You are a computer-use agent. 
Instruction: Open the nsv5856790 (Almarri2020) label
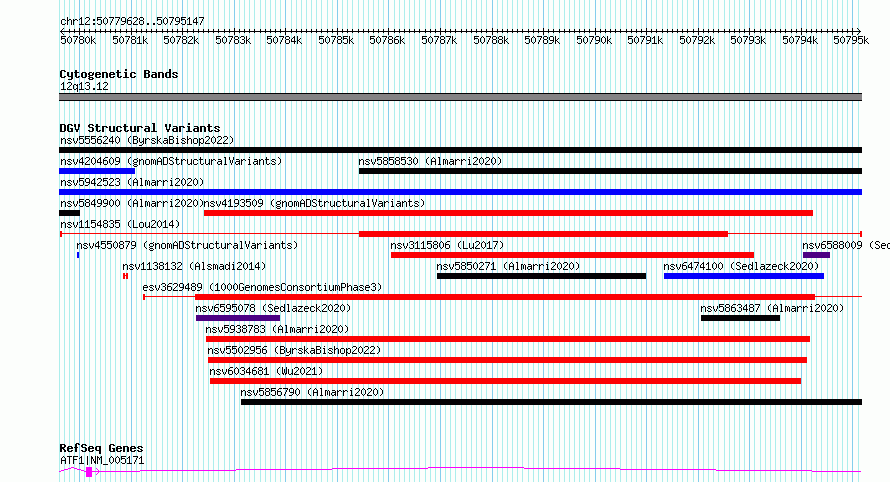(312, 392)
